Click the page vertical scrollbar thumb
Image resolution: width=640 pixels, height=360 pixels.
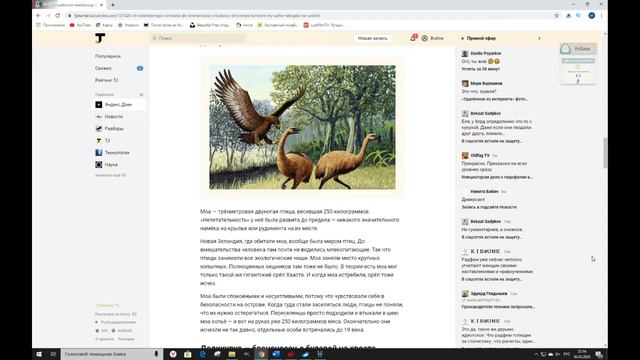click(605, 153)
